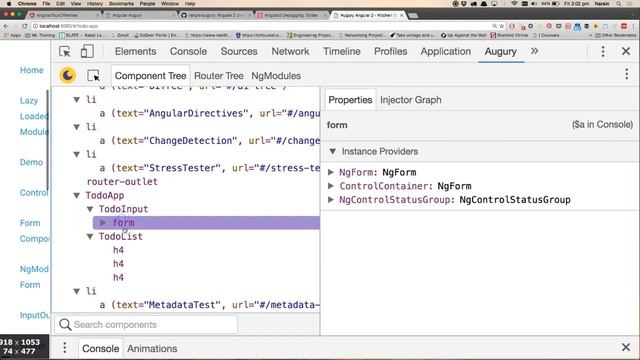Image resolution: width=640 pixels, height=360 pixels.
Task: Switch to the Application tab
Action: 446,51
